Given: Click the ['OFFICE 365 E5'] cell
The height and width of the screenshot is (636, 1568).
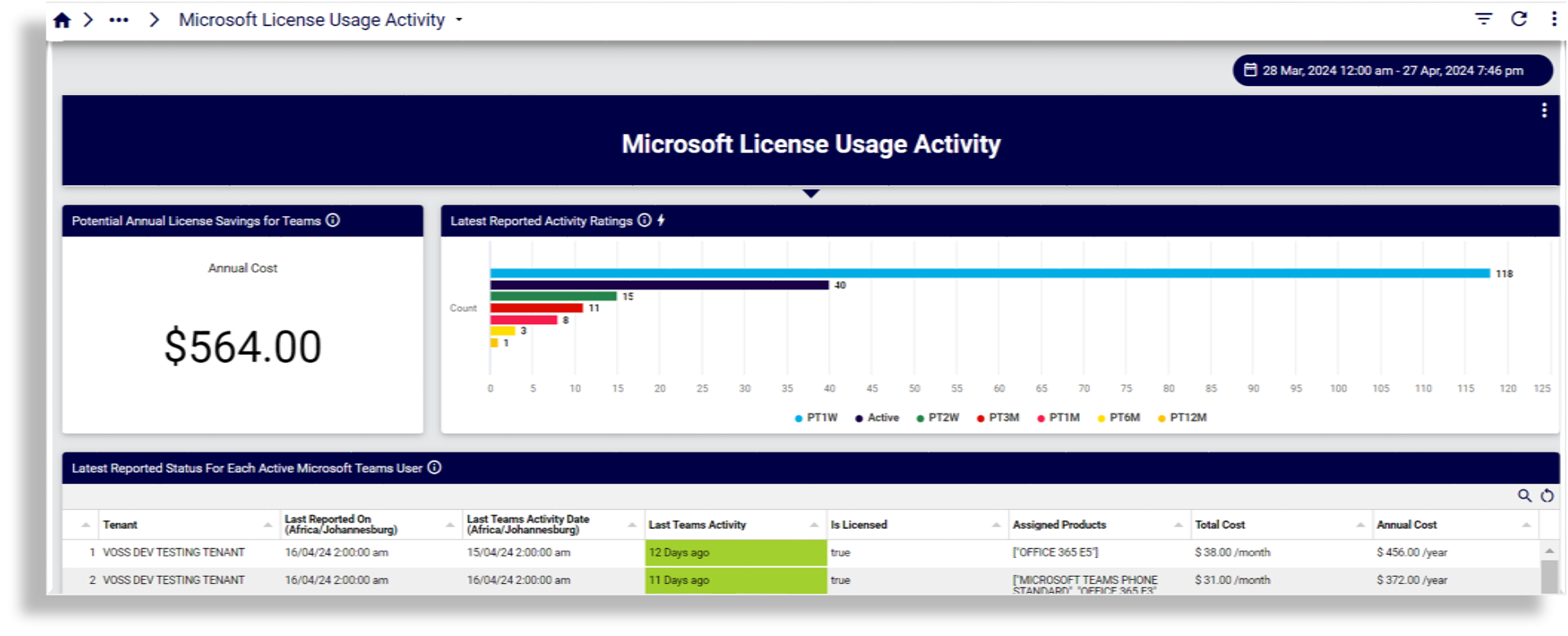Looking at the screenshot, I should (1055, 552).
